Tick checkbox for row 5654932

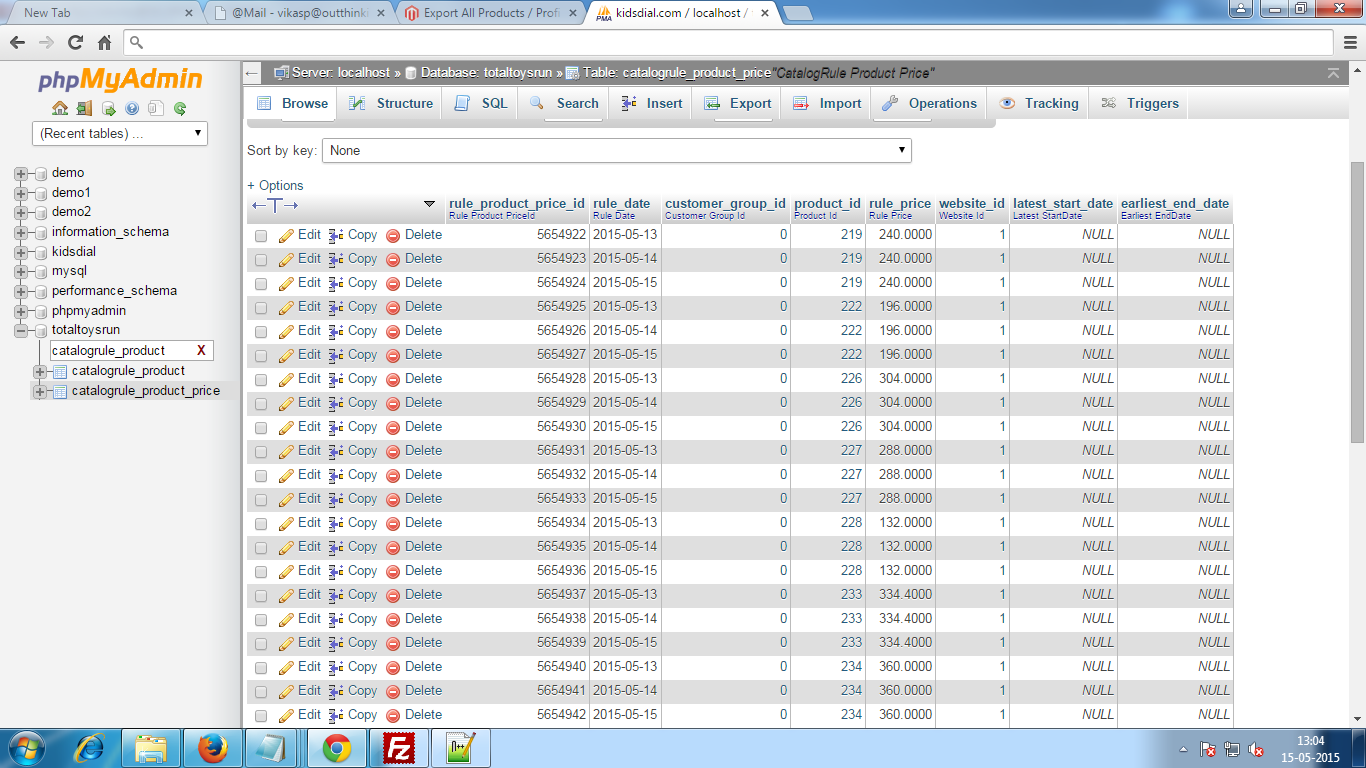(x=261, y=476)
